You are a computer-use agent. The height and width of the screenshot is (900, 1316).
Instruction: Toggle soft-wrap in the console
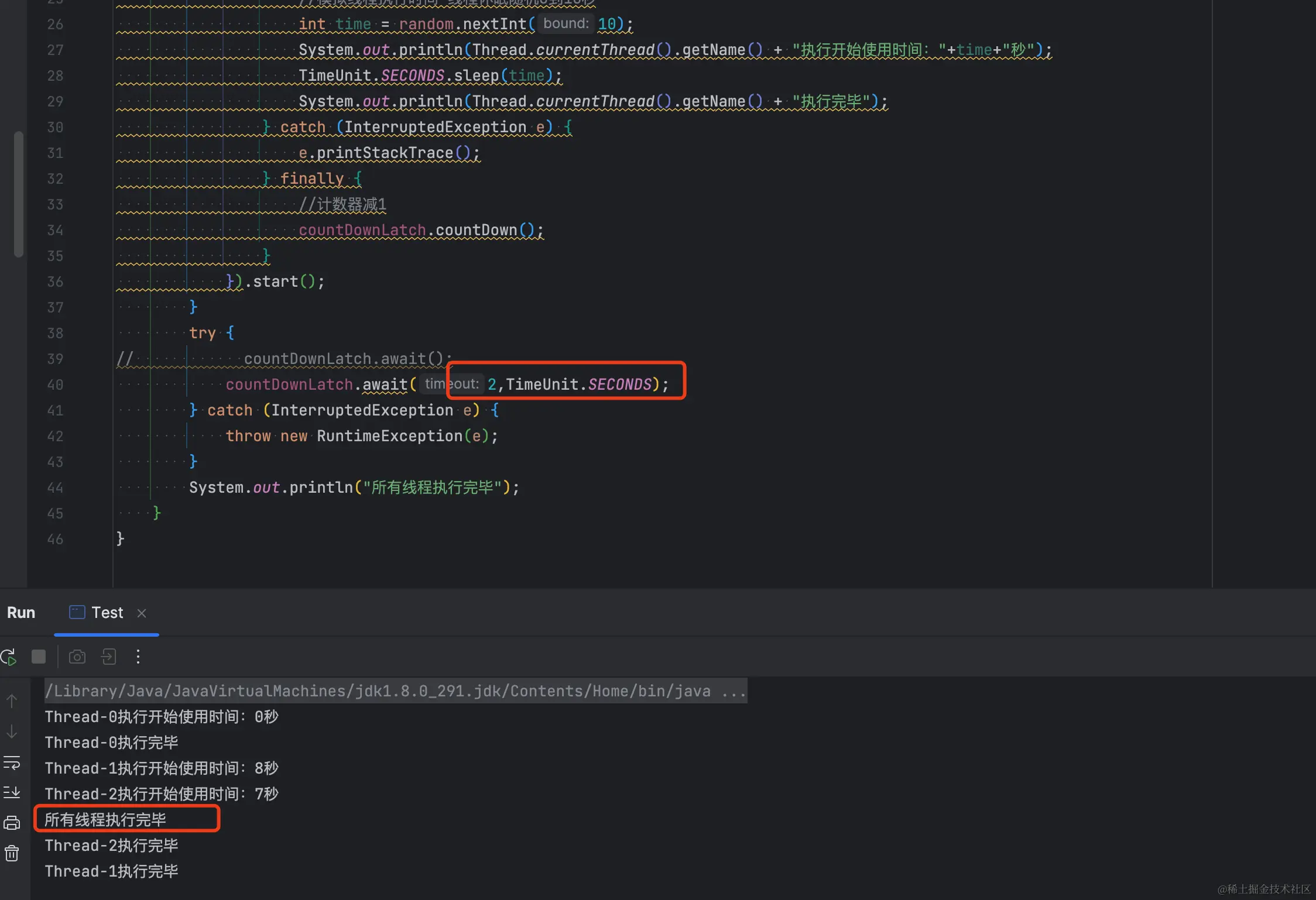point(12,762)
